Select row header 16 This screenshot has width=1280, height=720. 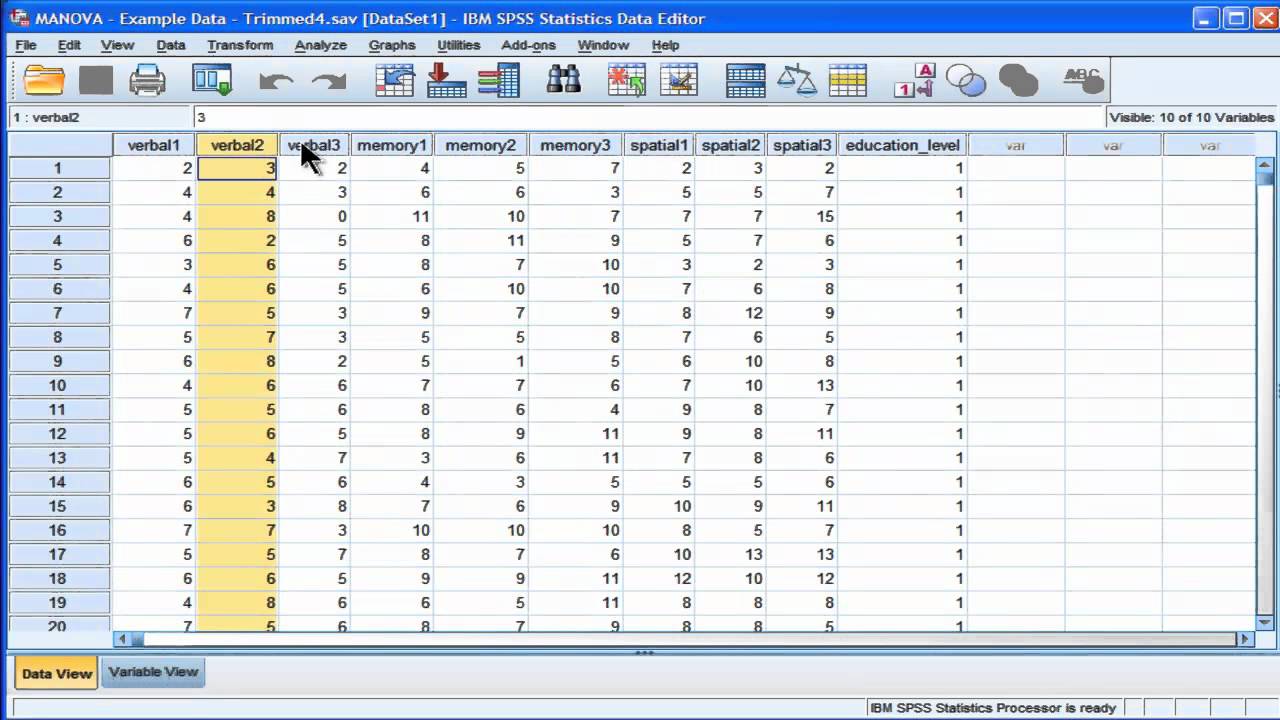(x=59, y=530)
